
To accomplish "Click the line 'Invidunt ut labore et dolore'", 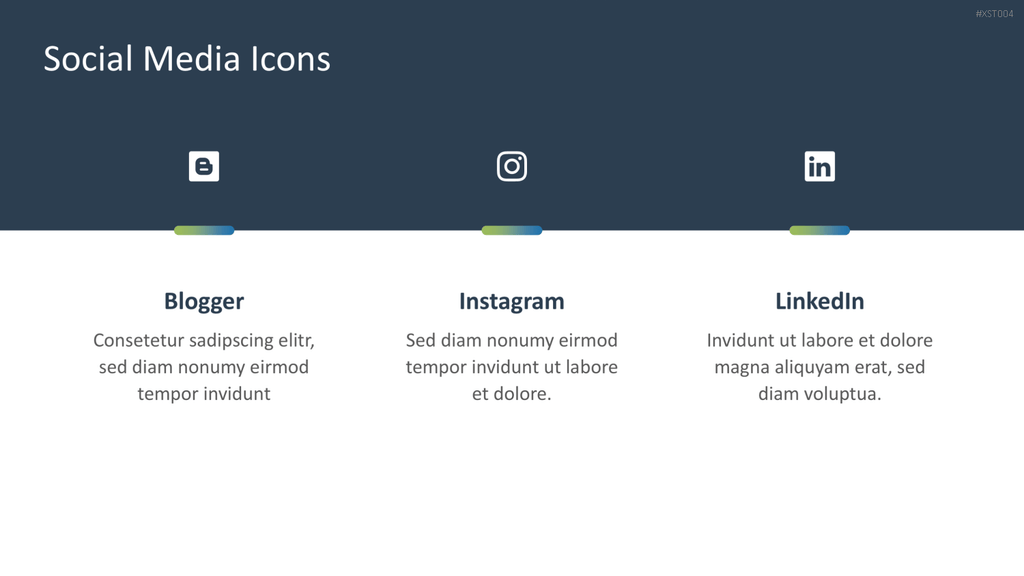I will coord(820,340).
